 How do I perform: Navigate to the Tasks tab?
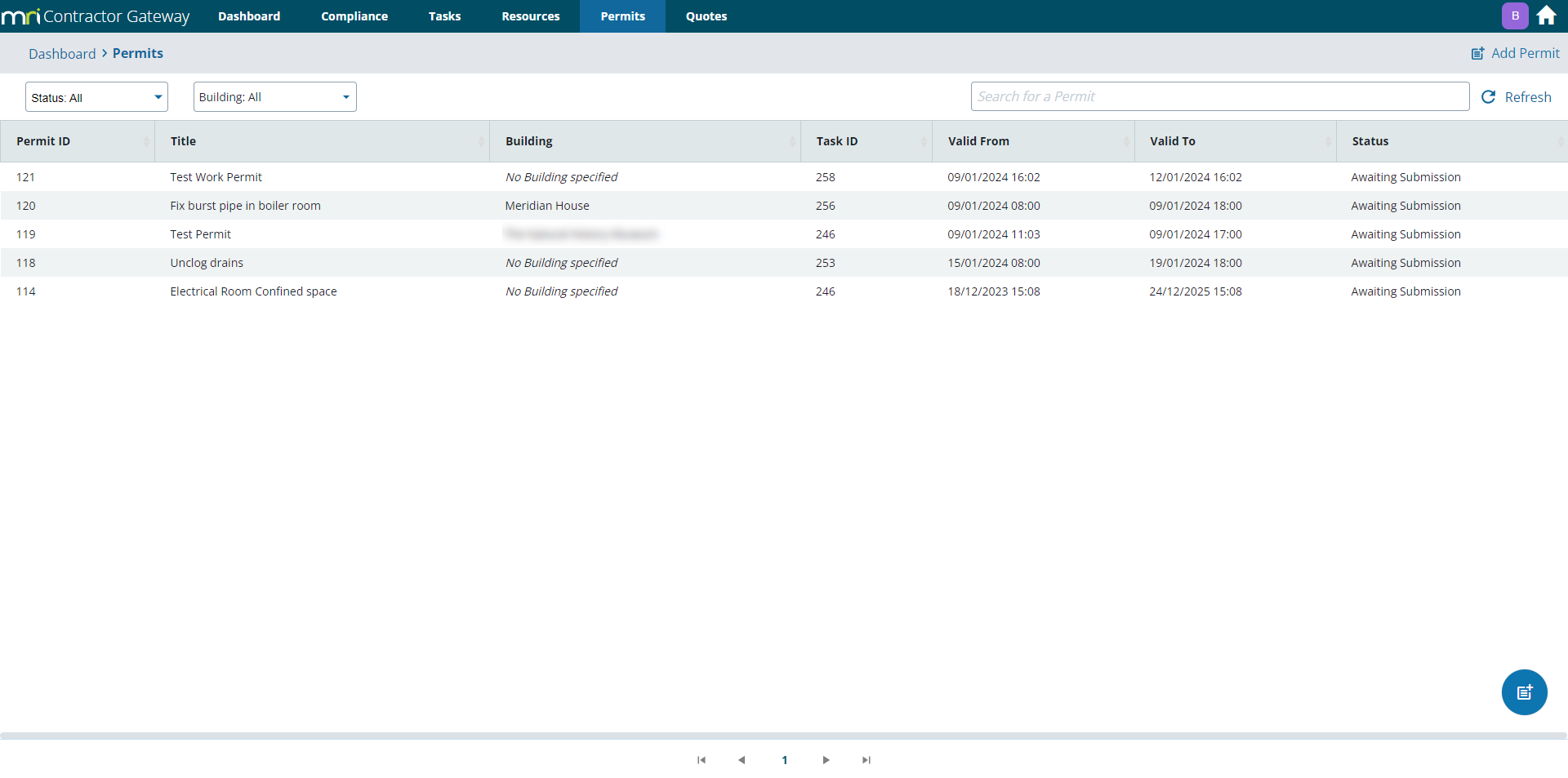point(444,16)
